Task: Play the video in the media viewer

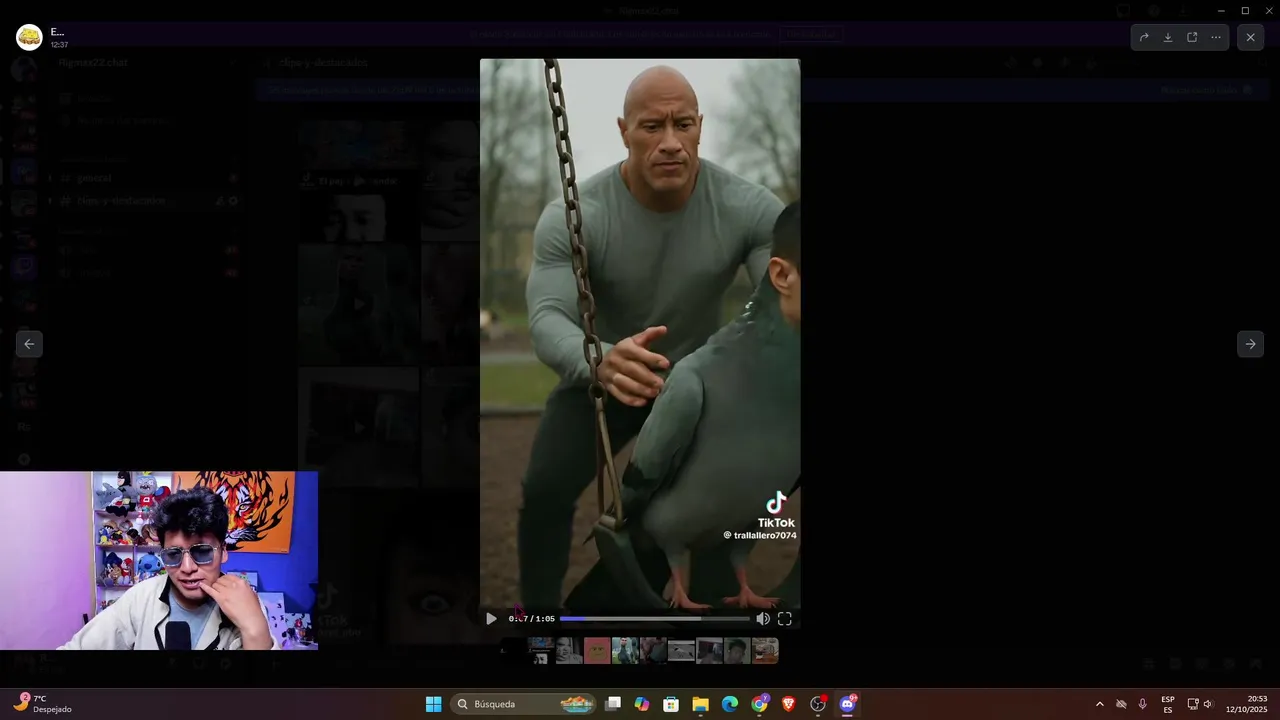Action: click(x=491, y=619)
